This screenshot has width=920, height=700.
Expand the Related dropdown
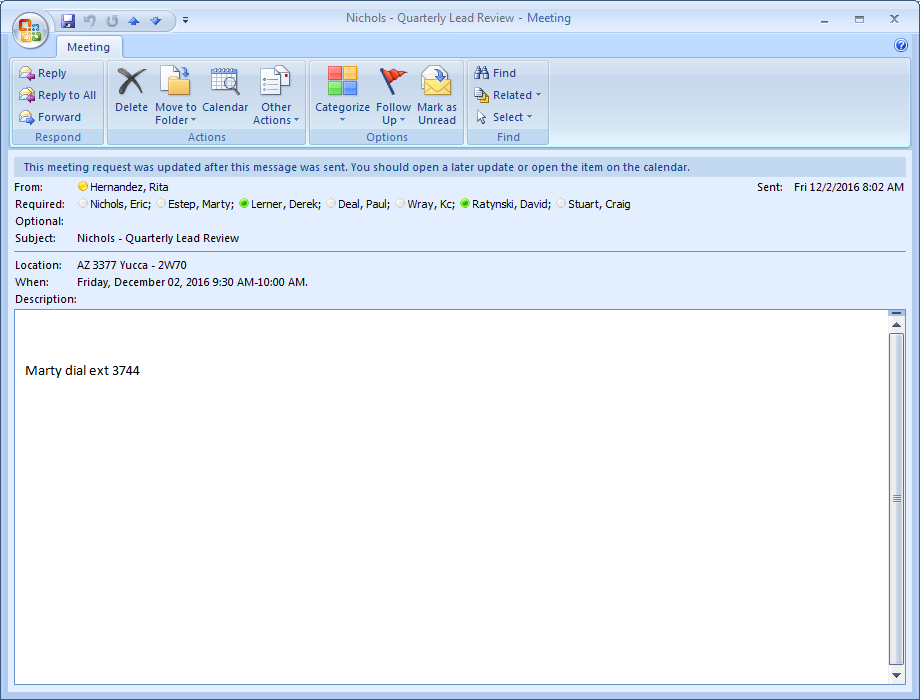click(508, 95)
